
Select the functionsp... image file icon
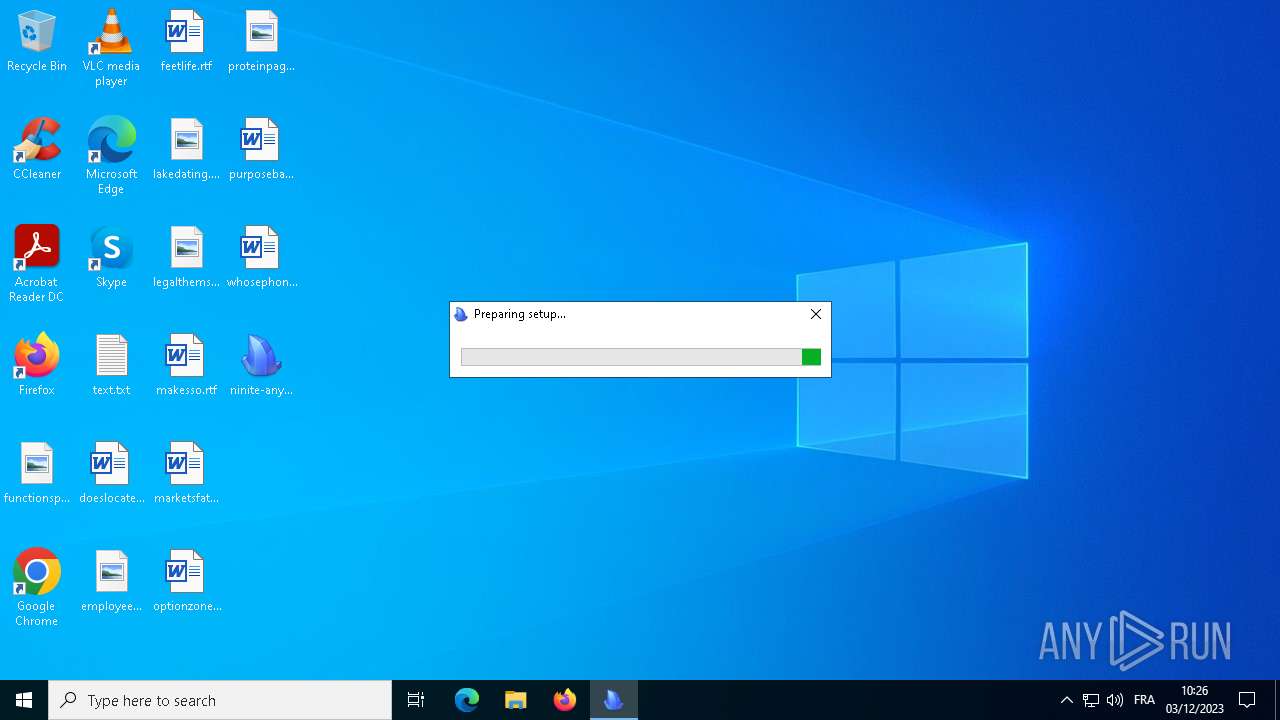coord(37,474)
